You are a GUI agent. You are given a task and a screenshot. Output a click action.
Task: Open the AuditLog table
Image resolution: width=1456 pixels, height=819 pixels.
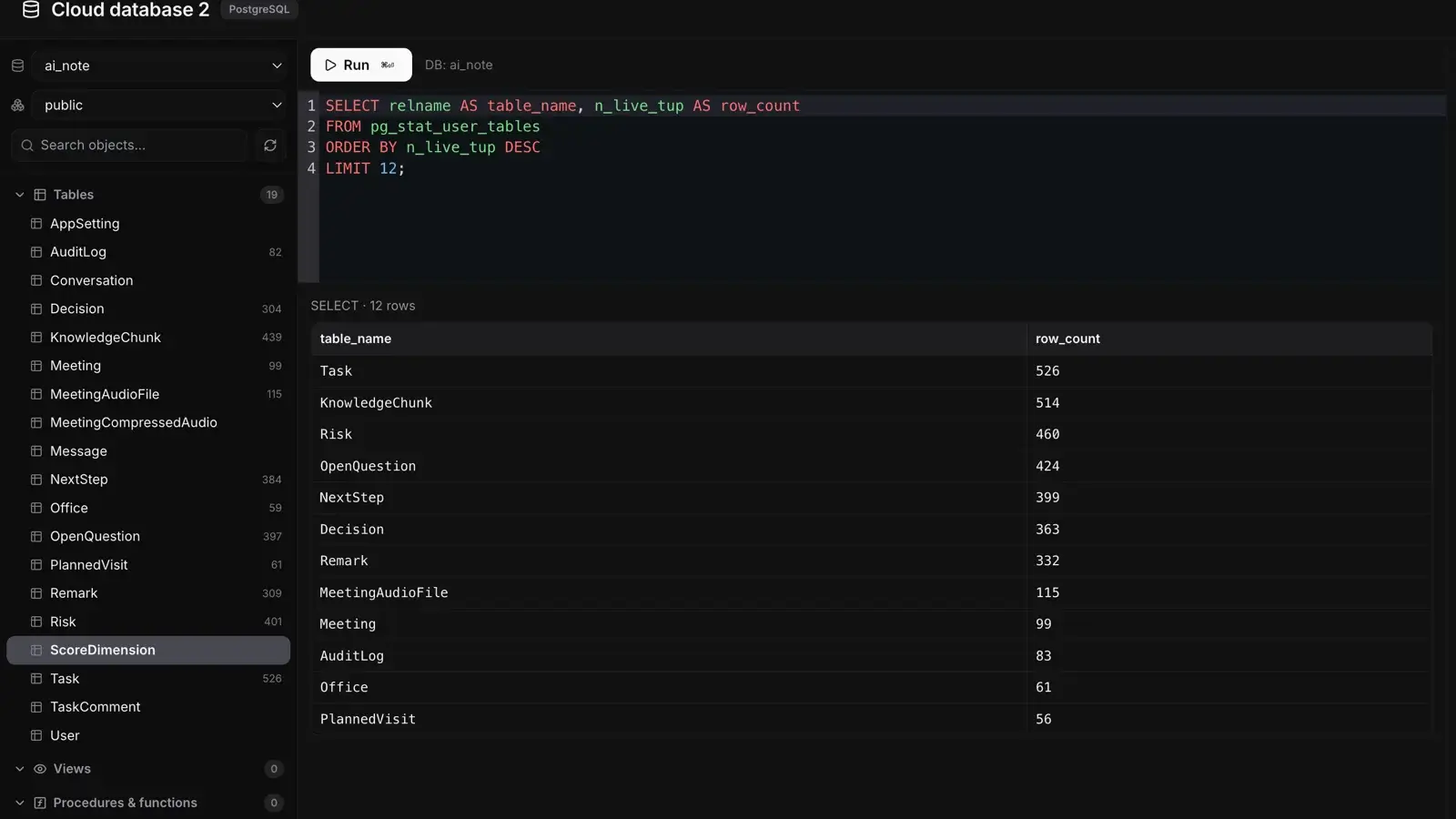pos(148,252)
